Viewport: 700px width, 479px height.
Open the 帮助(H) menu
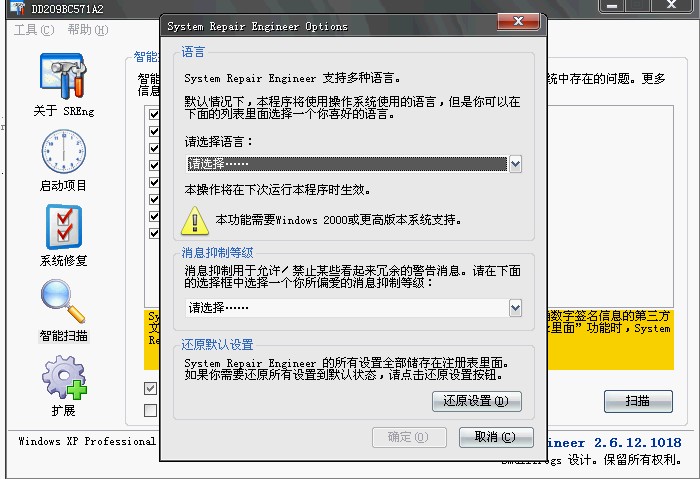point(88,30)
